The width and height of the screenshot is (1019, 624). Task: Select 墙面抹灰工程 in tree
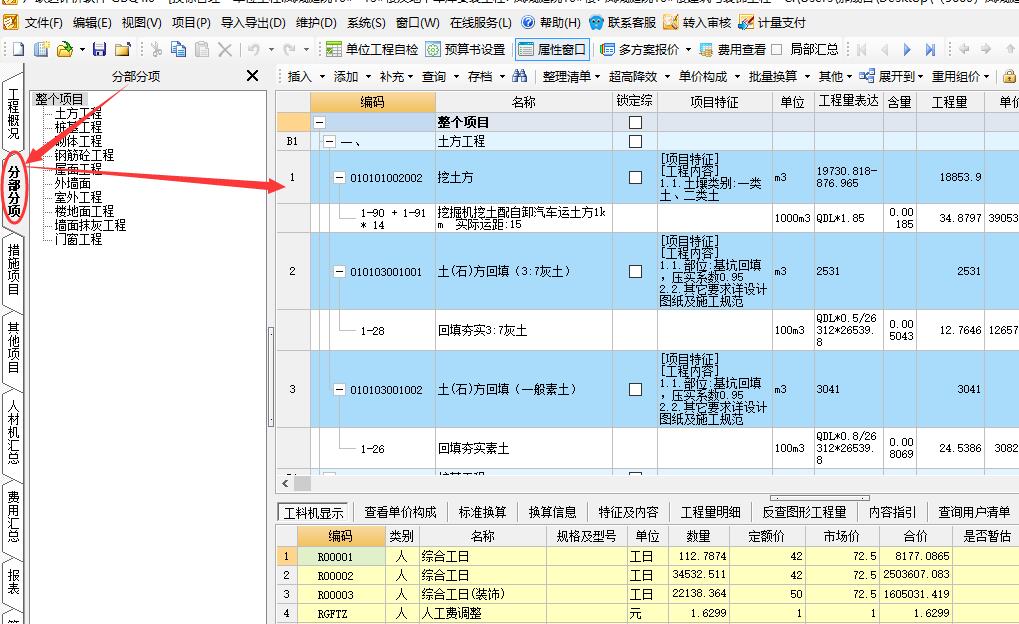coord(90,226)
